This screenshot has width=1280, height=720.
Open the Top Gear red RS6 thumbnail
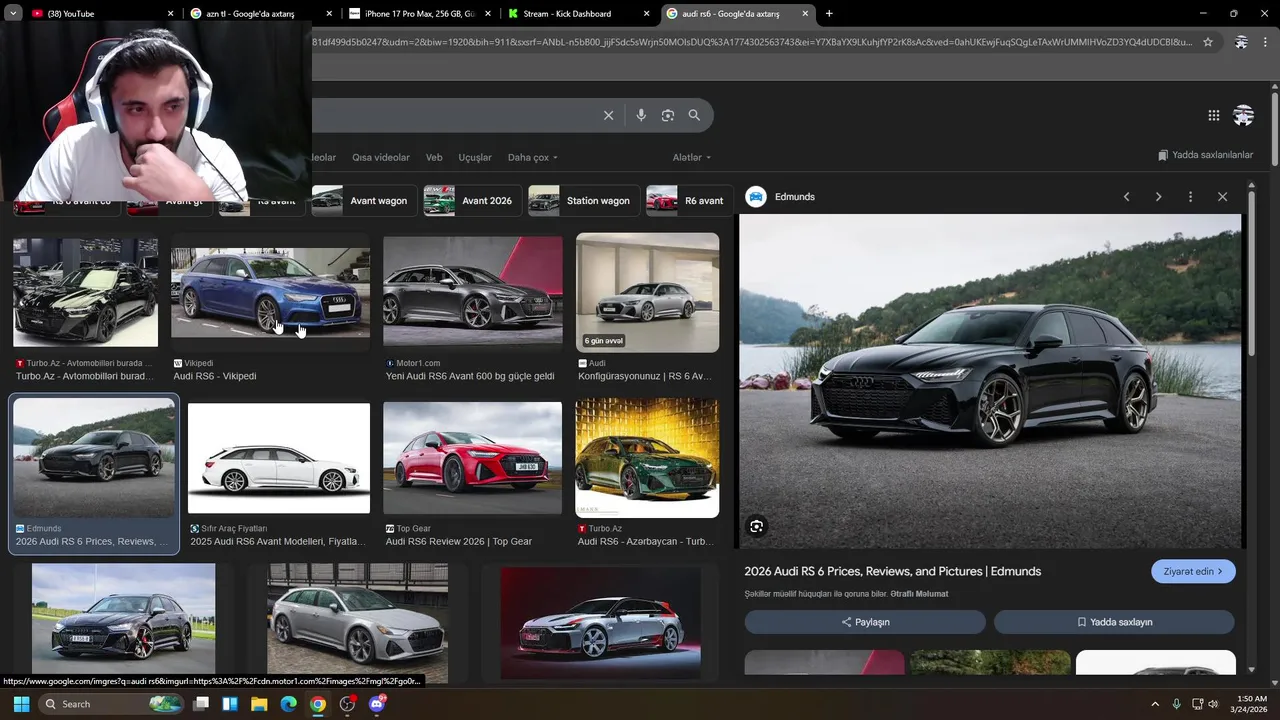473,458
